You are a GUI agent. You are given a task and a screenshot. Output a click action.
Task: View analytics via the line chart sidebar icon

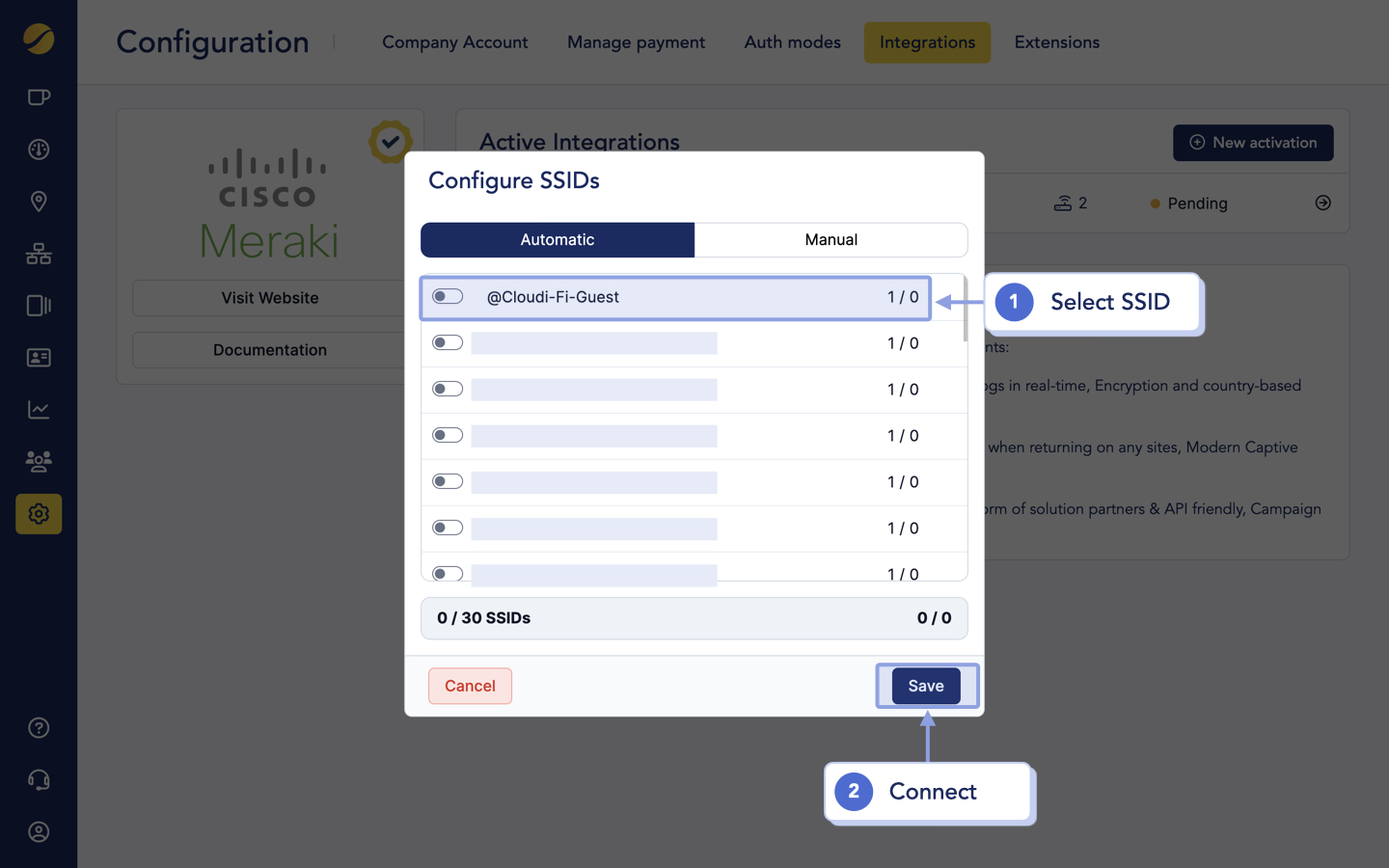[39, 410]
